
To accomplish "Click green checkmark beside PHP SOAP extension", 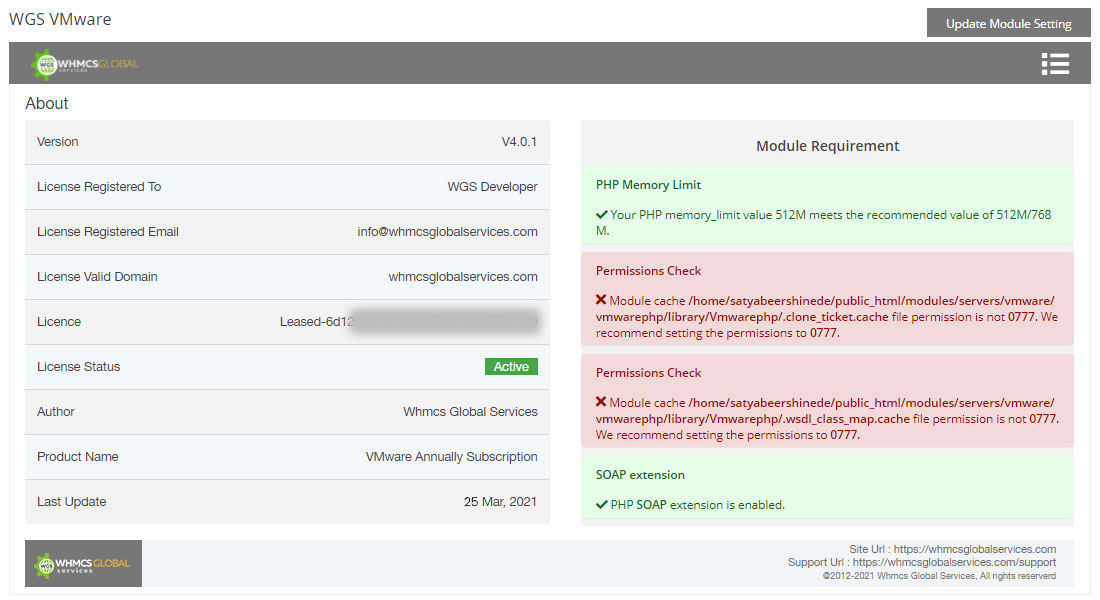I will (x=601, y=505).
